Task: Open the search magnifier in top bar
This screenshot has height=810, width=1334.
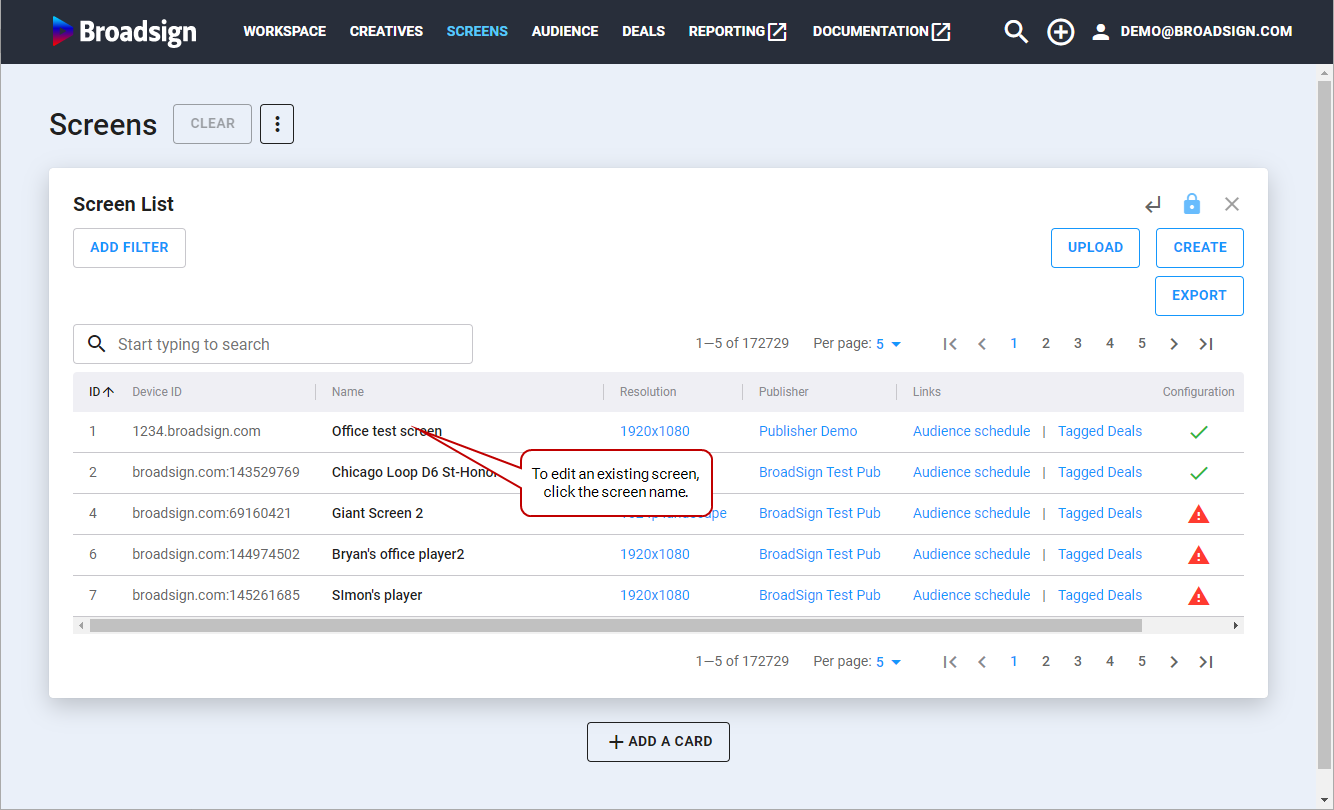Action: coord(1016,32)
